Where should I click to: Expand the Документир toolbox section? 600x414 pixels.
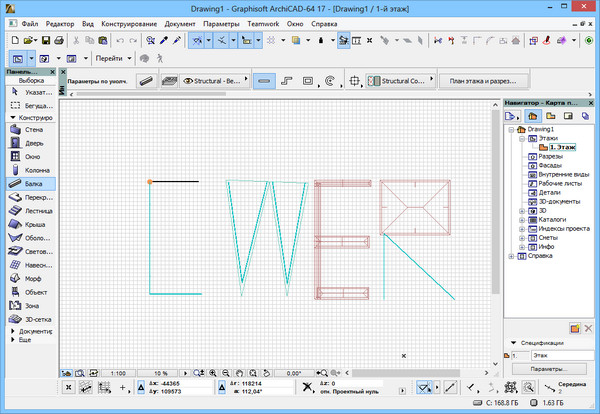coord(12,330)
